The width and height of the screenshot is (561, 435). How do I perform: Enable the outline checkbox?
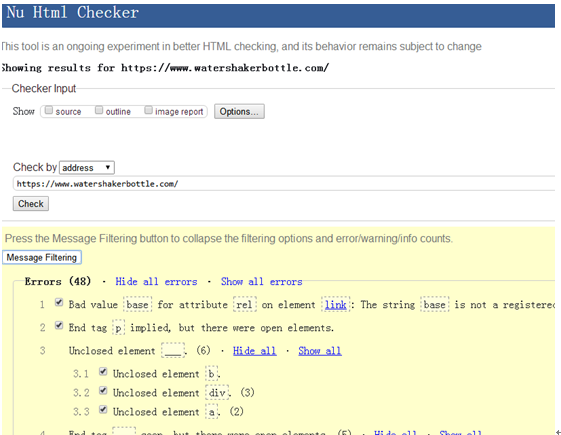coord(99,110)
